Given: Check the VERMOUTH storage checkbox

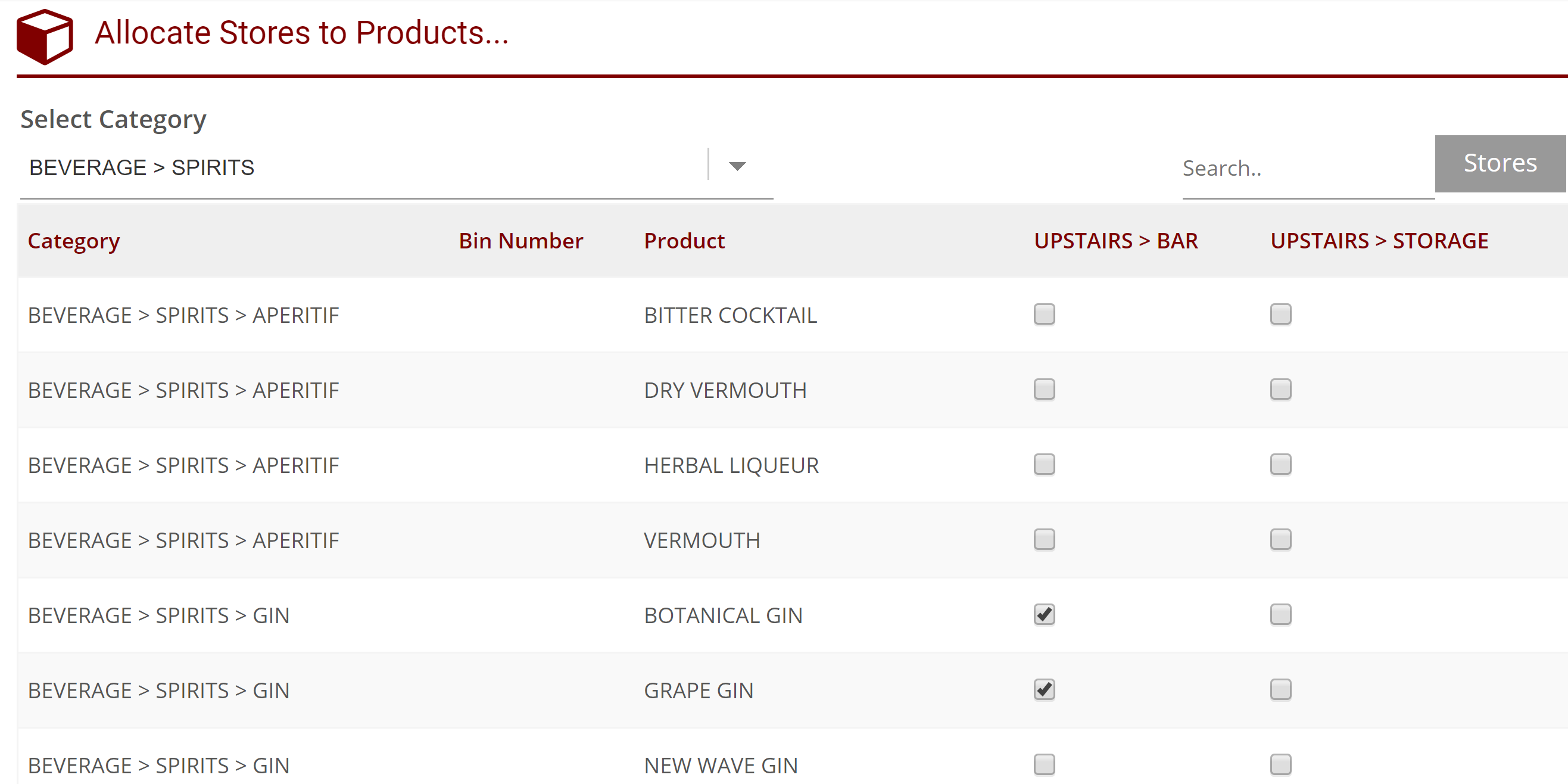Looking at the screenshot, I should click(x=1281, y=539).
